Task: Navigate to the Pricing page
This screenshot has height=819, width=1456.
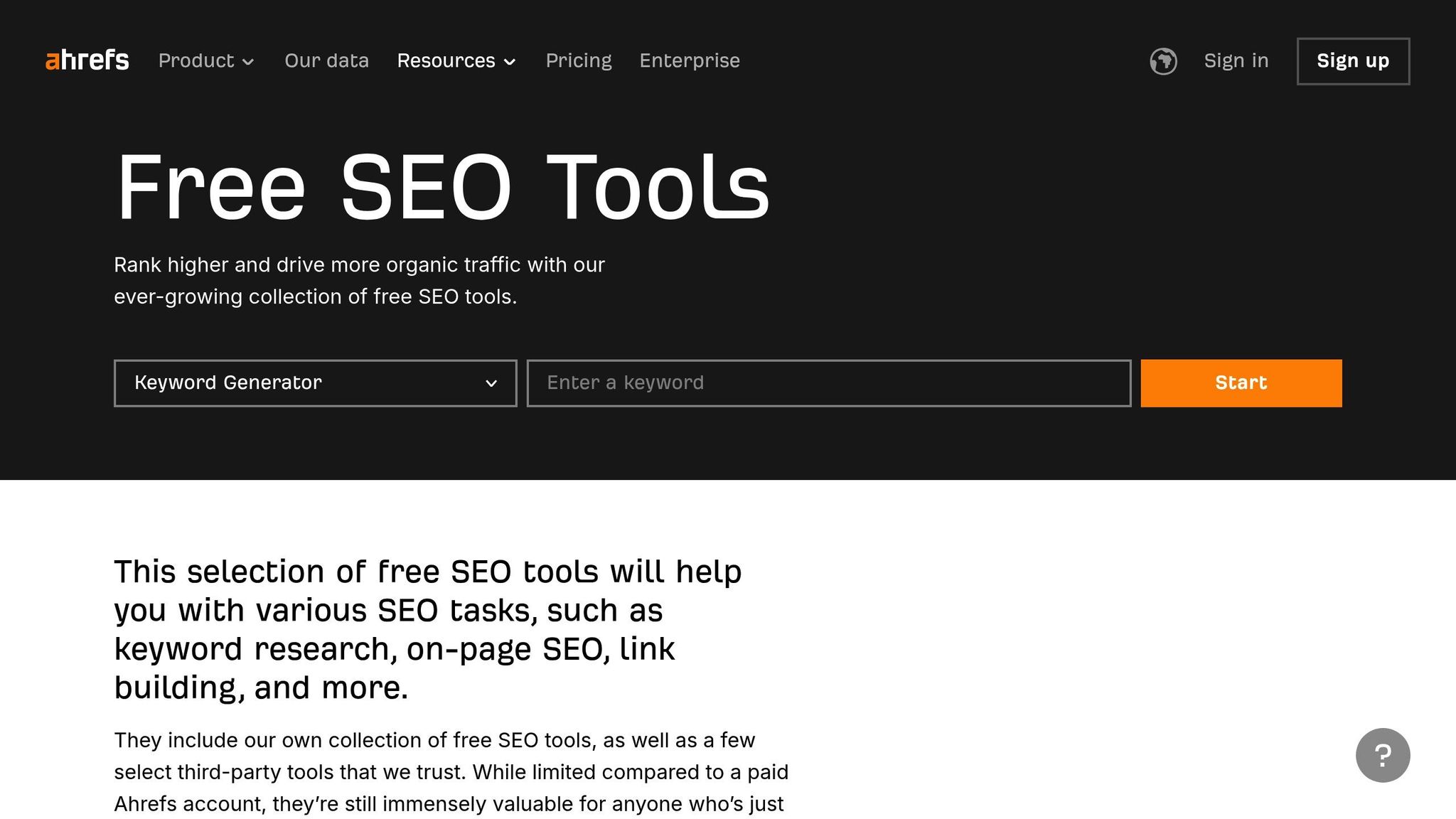Action: click(578, 60)
